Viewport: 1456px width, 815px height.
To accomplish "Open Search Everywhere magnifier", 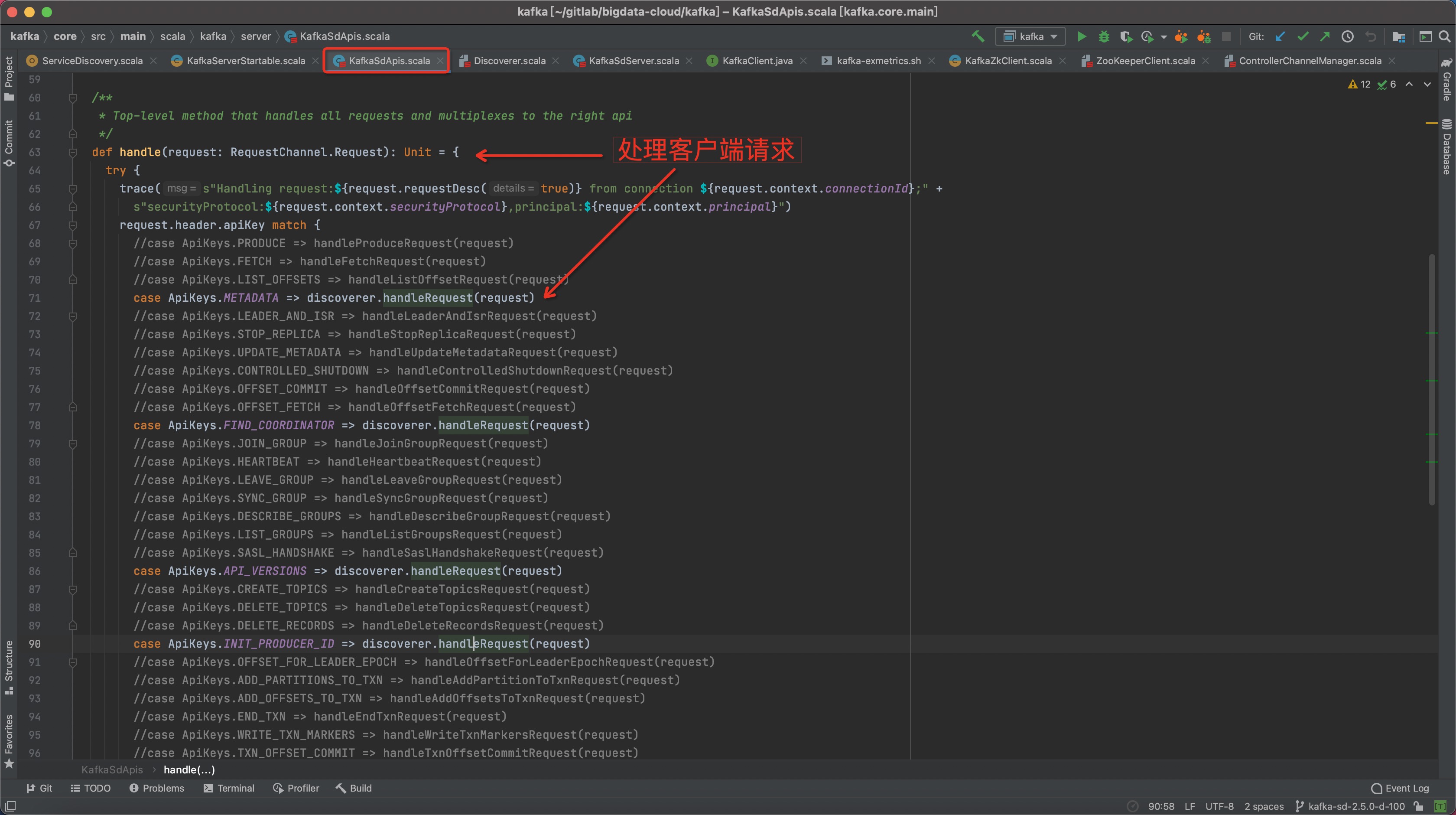I will [1445, 36].
